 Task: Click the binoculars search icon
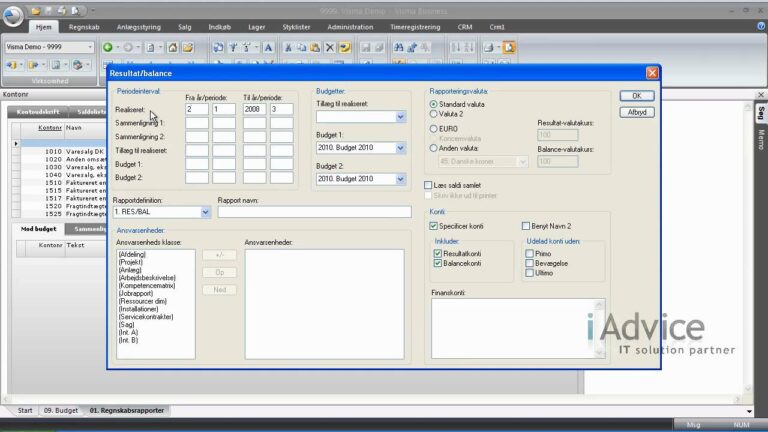tap(398, 47)
